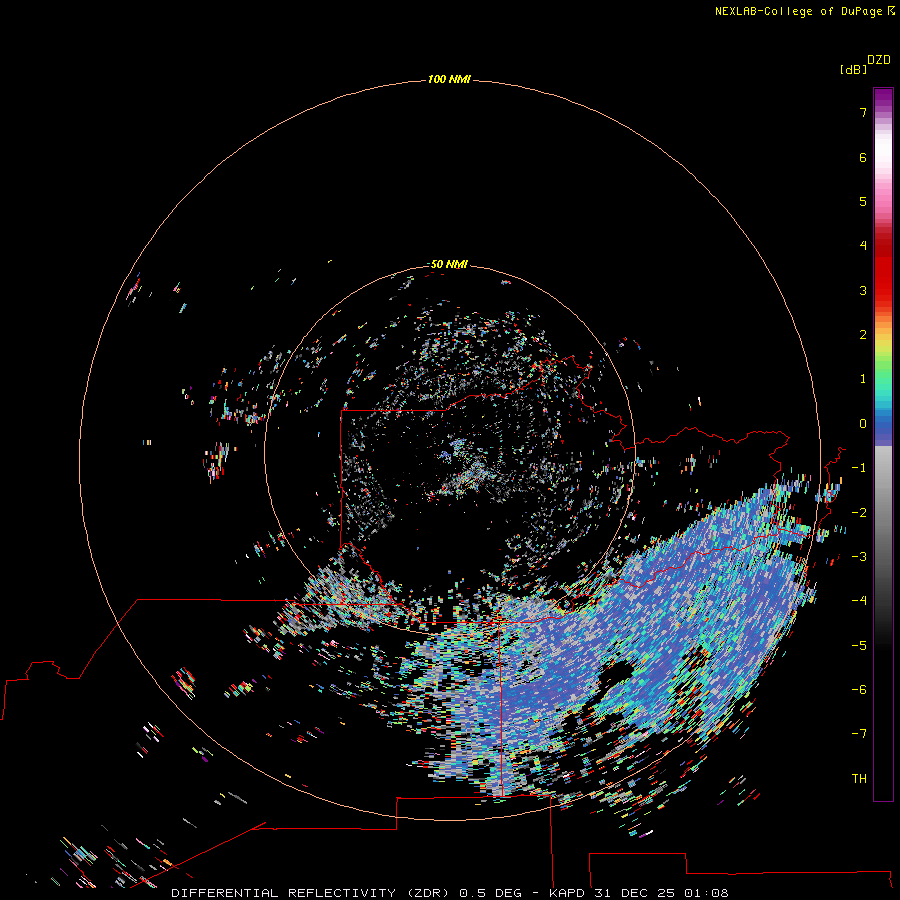The width and height of the screenshot is (900, 900).
Task: Pick the blue color band near 0 dB
Action: pyautogui.click(x=883, y=425)
